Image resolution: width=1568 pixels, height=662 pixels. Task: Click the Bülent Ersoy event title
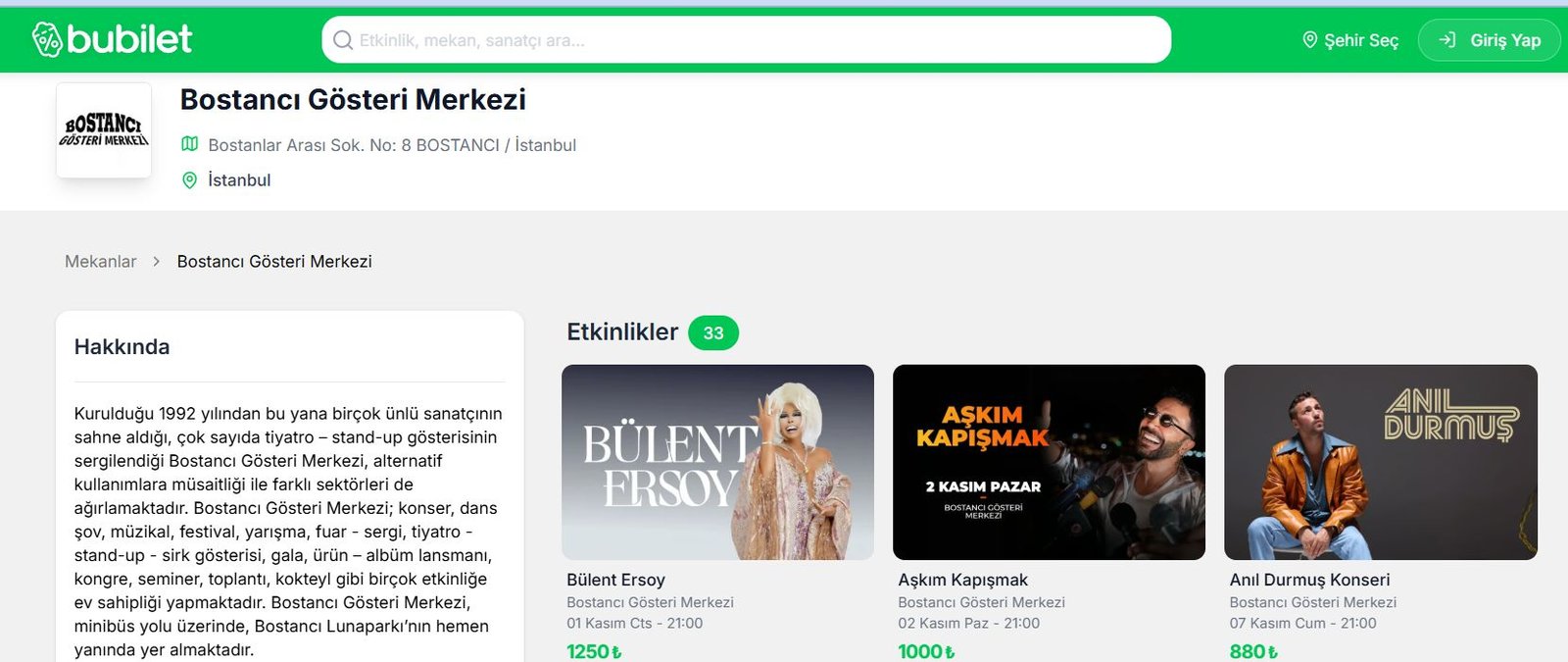pyautogui.click(x=615, y=580)
